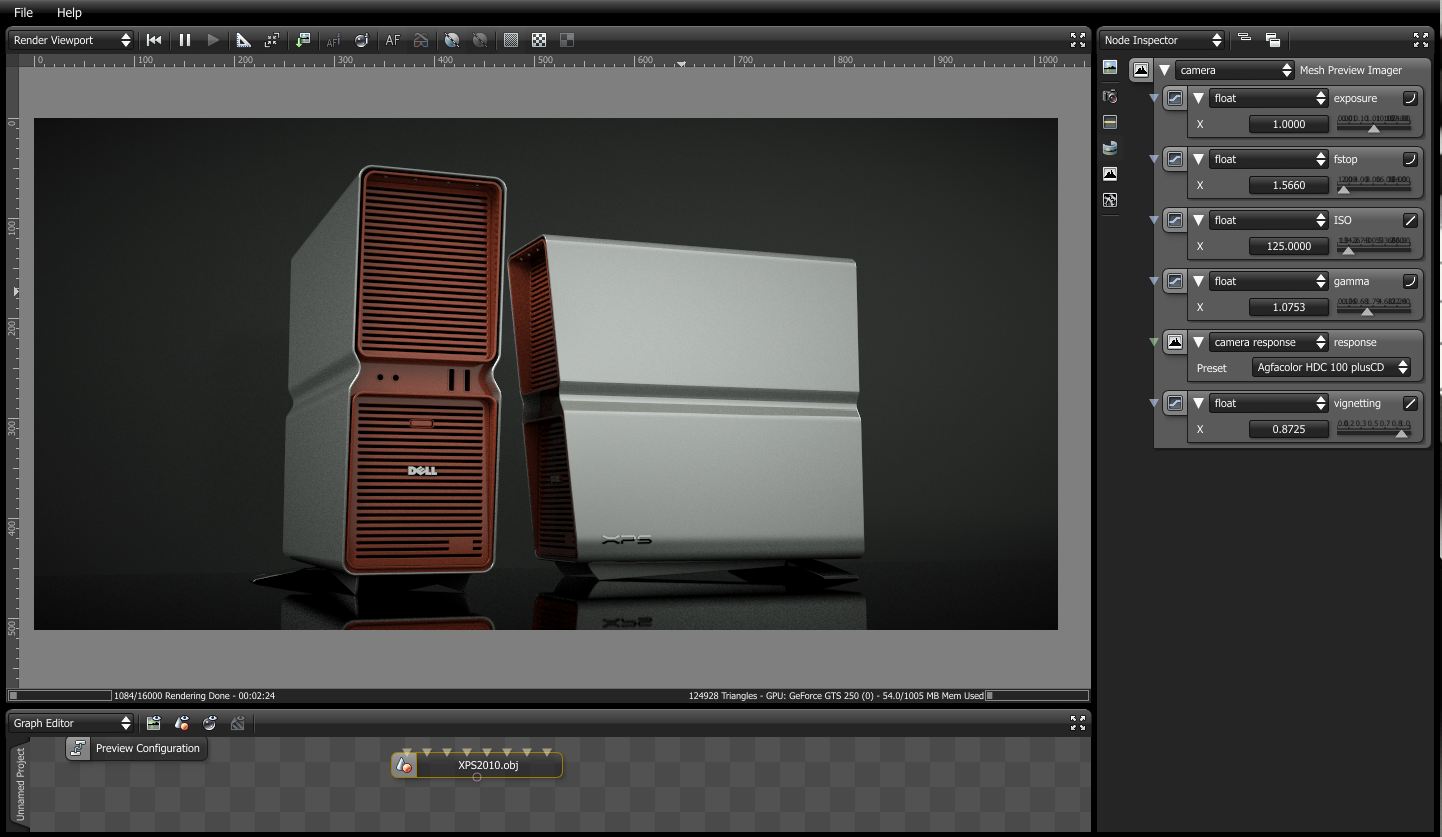Image resolution: width=1442 pixels, height=837 pixels.
Task: Click the cone-and-sphere icon in Graph Editor toolbar
Action: [182, 722]
